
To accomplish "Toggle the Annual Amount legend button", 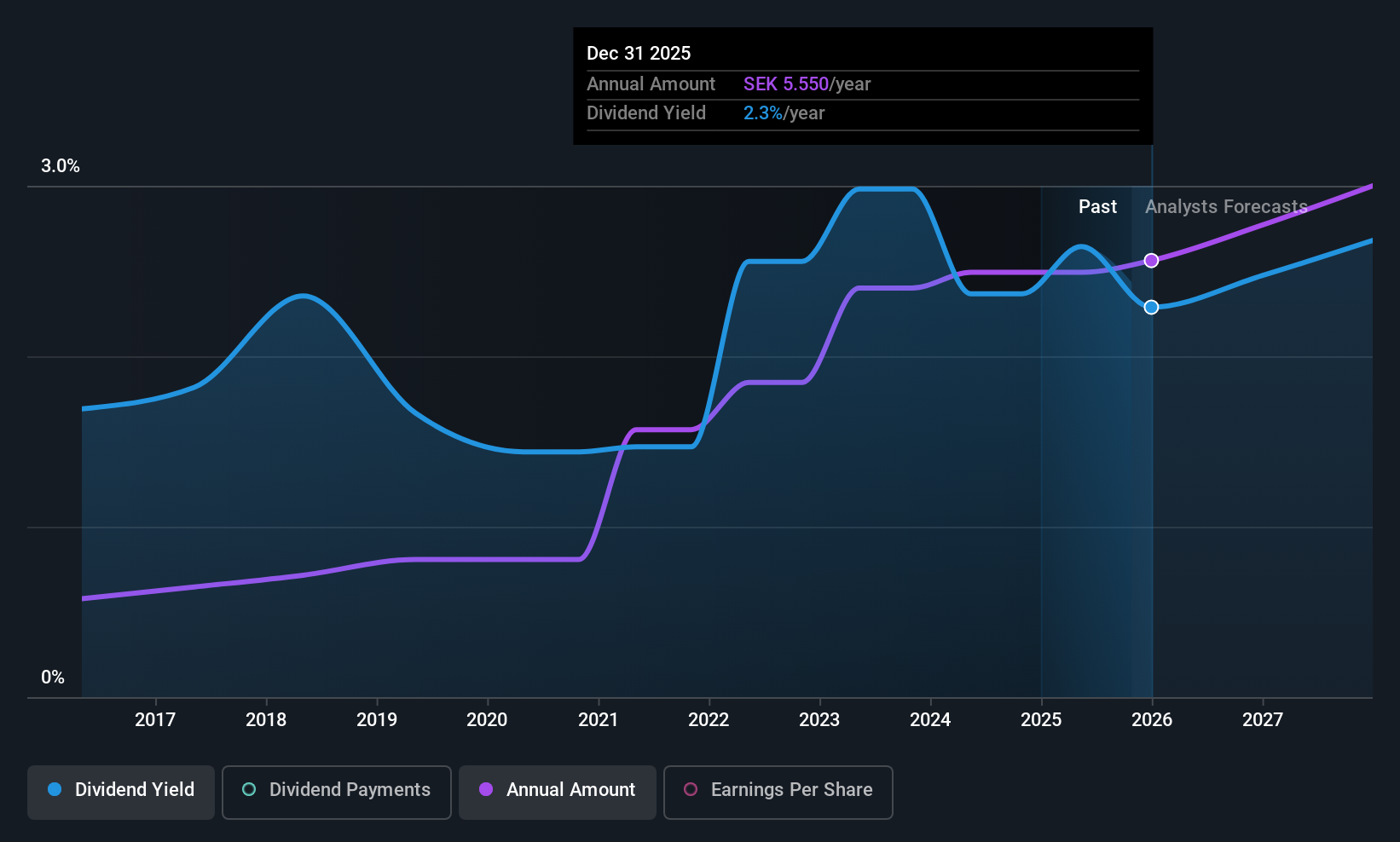I will click(x=558, y=792).
